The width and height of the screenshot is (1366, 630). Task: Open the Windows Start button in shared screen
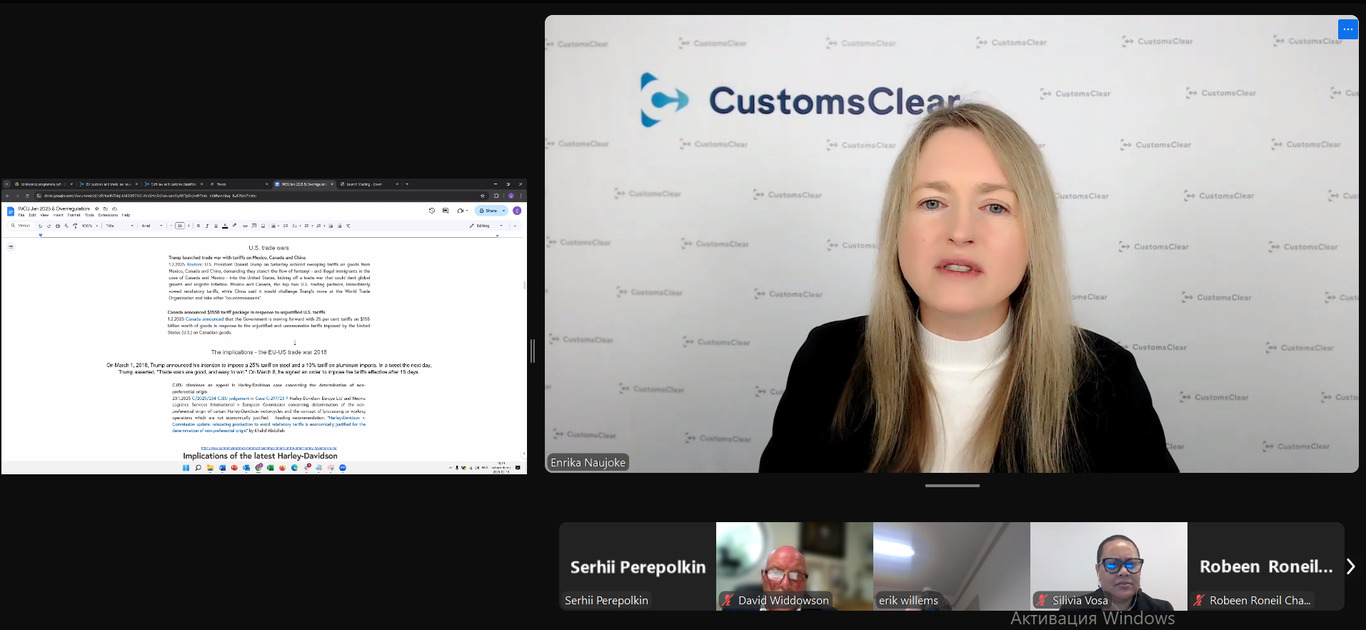(x=184, y=467)
